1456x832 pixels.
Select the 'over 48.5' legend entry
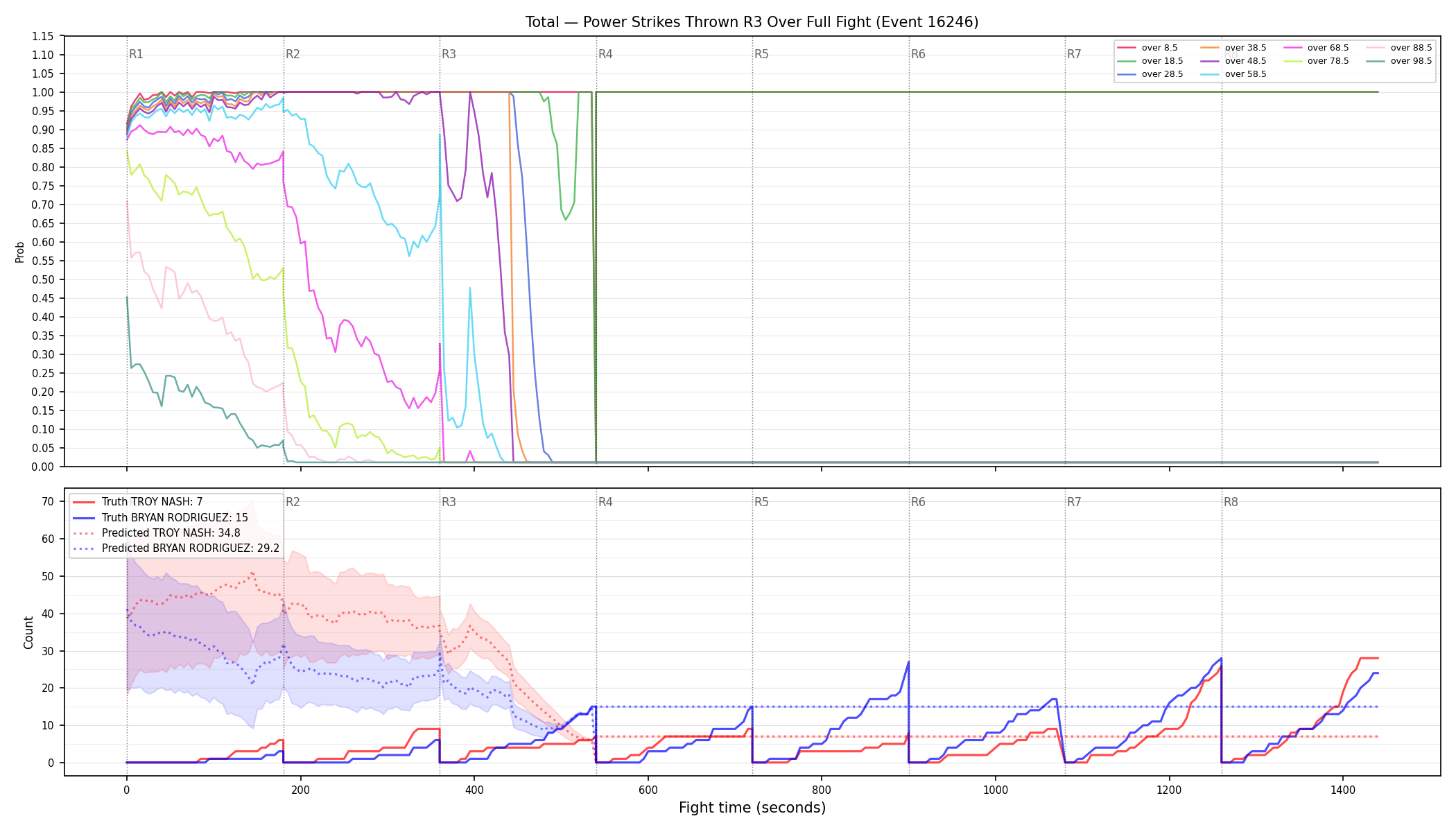click(x=1233, y=61)
